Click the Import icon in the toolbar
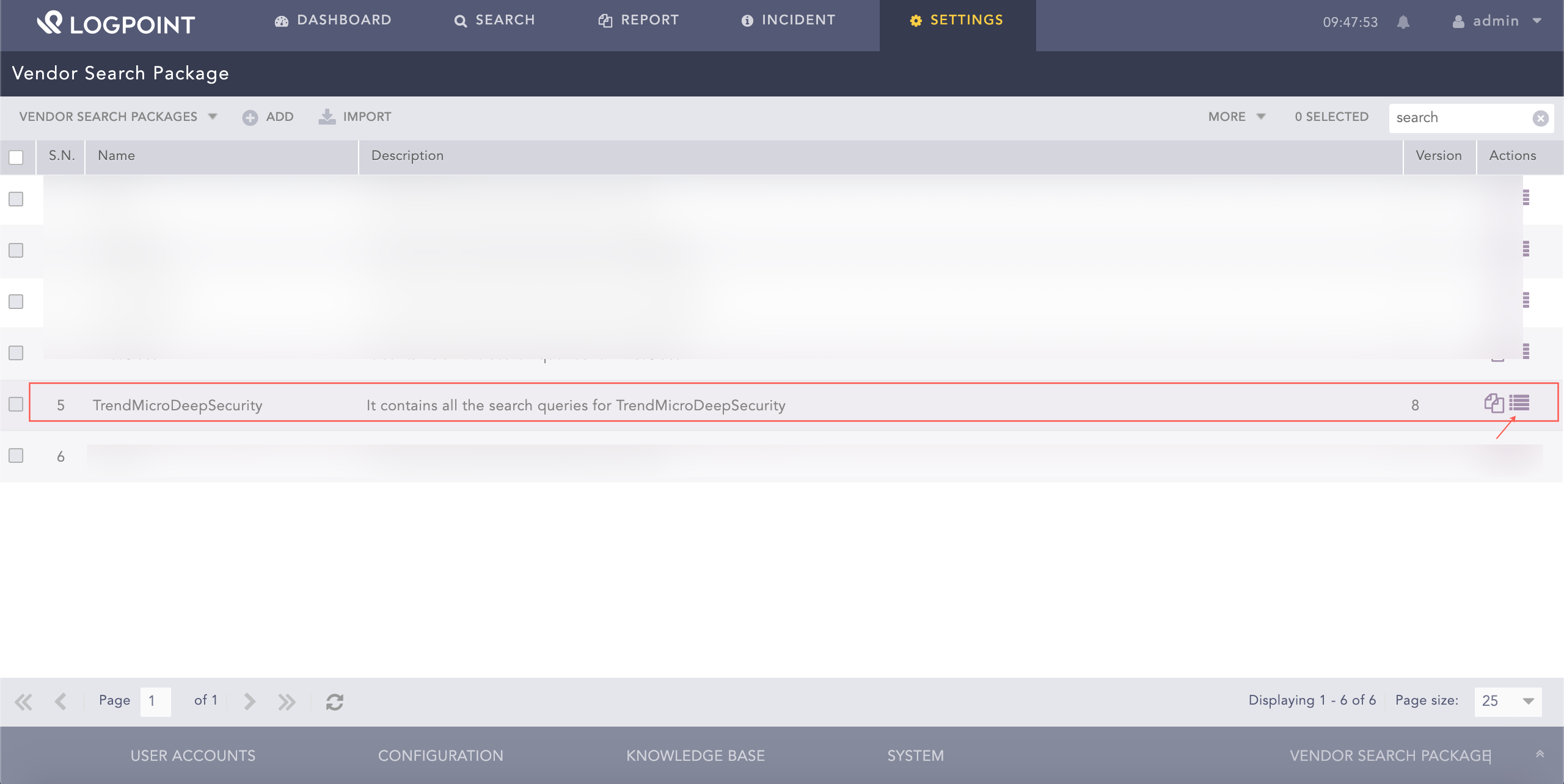This screenshot has height=784, width=1564. [327, 117]
